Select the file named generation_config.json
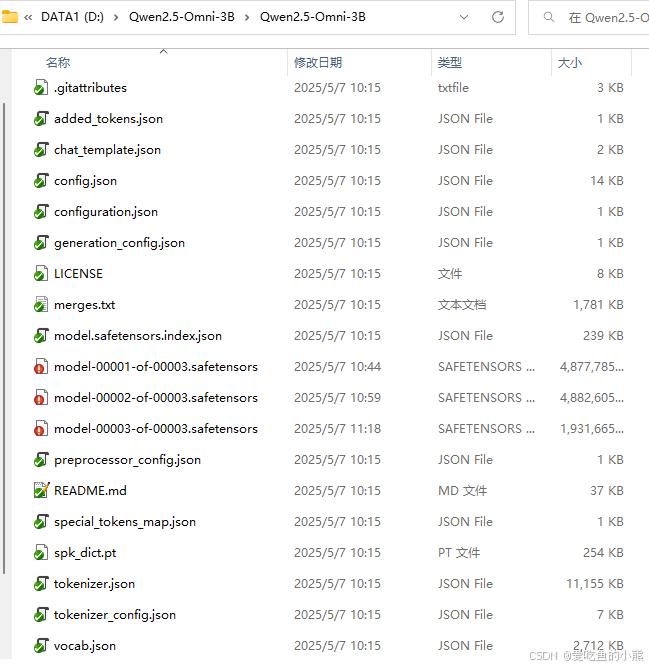 tap(120, 243)
